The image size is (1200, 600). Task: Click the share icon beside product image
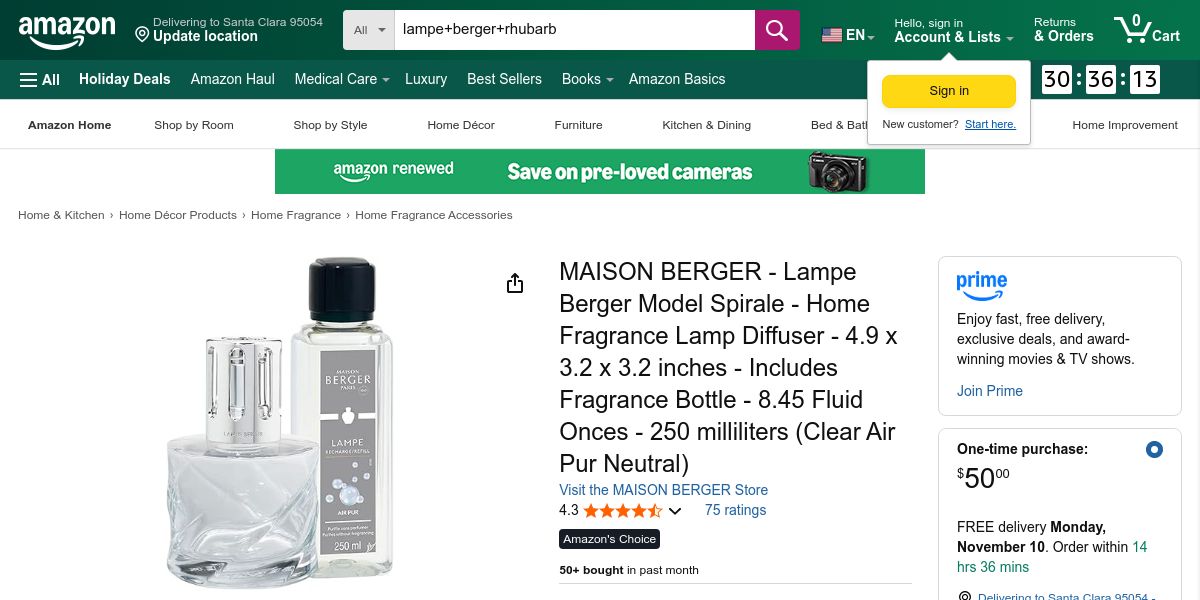(x=515, y=284)
